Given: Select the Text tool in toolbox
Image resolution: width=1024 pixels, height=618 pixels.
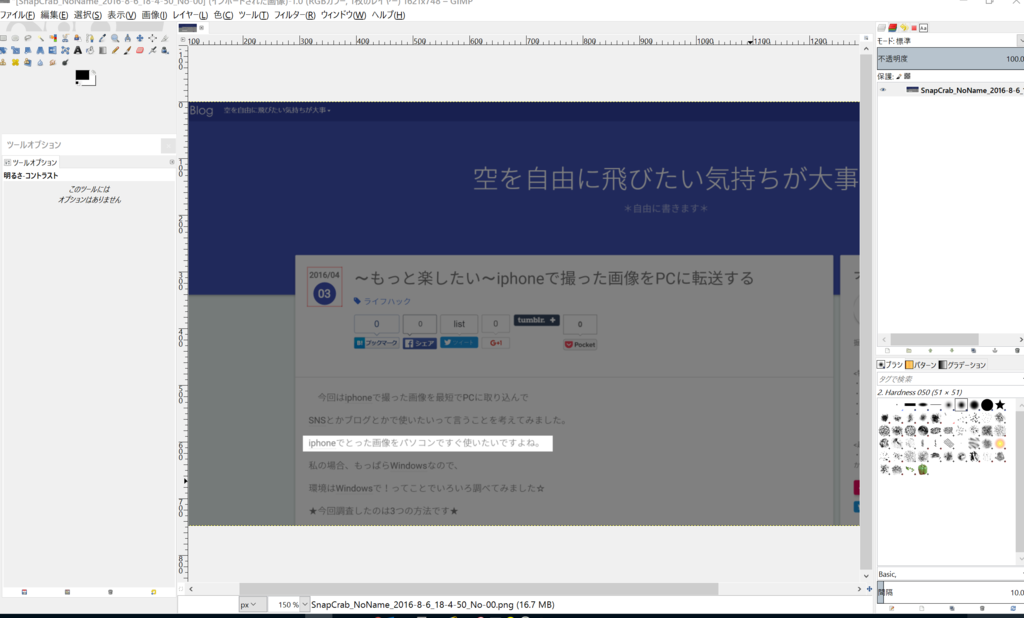Looking at the screenshot, I should (x=78, y=50).
